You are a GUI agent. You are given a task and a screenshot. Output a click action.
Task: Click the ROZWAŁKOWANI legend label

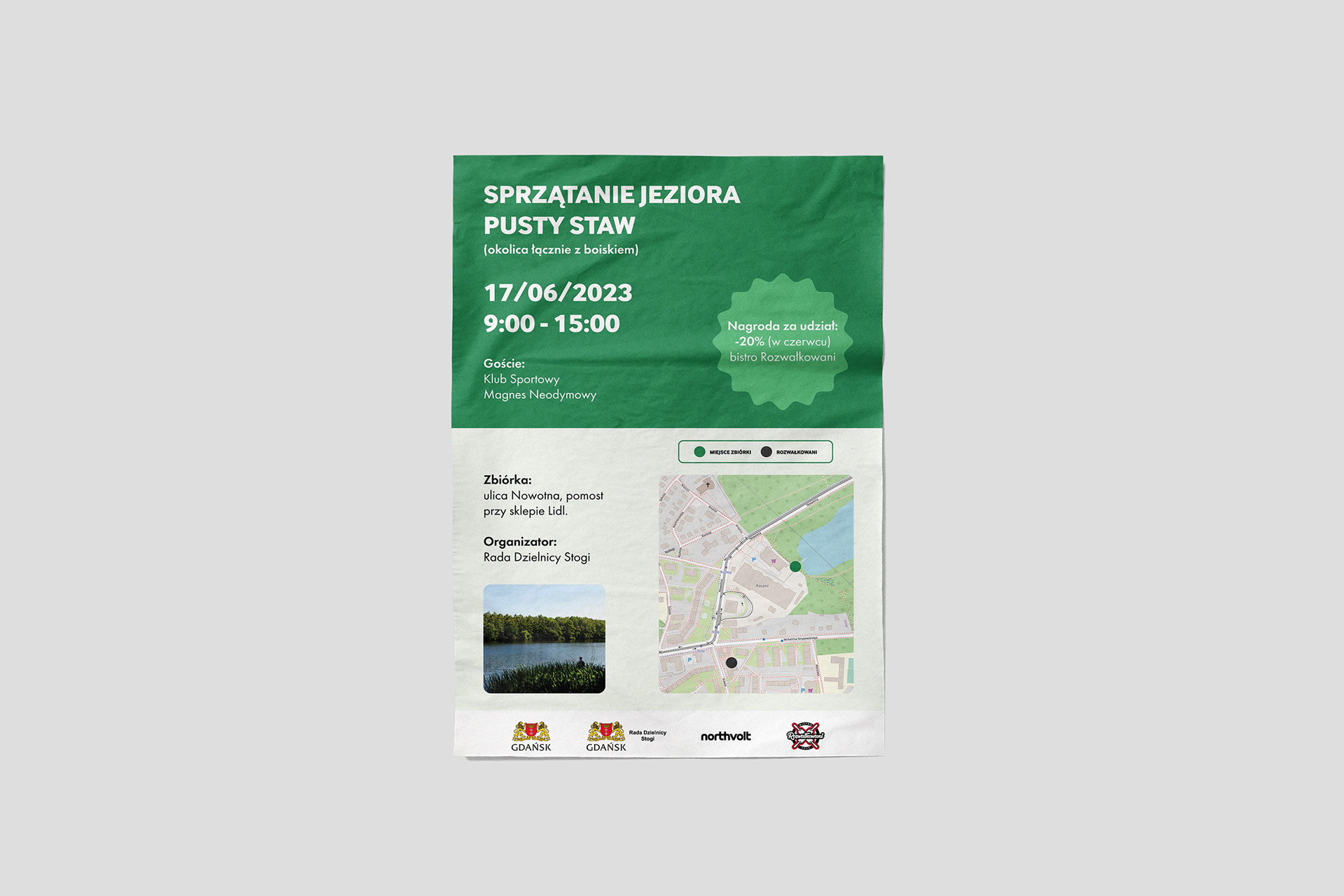click(x=797, y=452)
